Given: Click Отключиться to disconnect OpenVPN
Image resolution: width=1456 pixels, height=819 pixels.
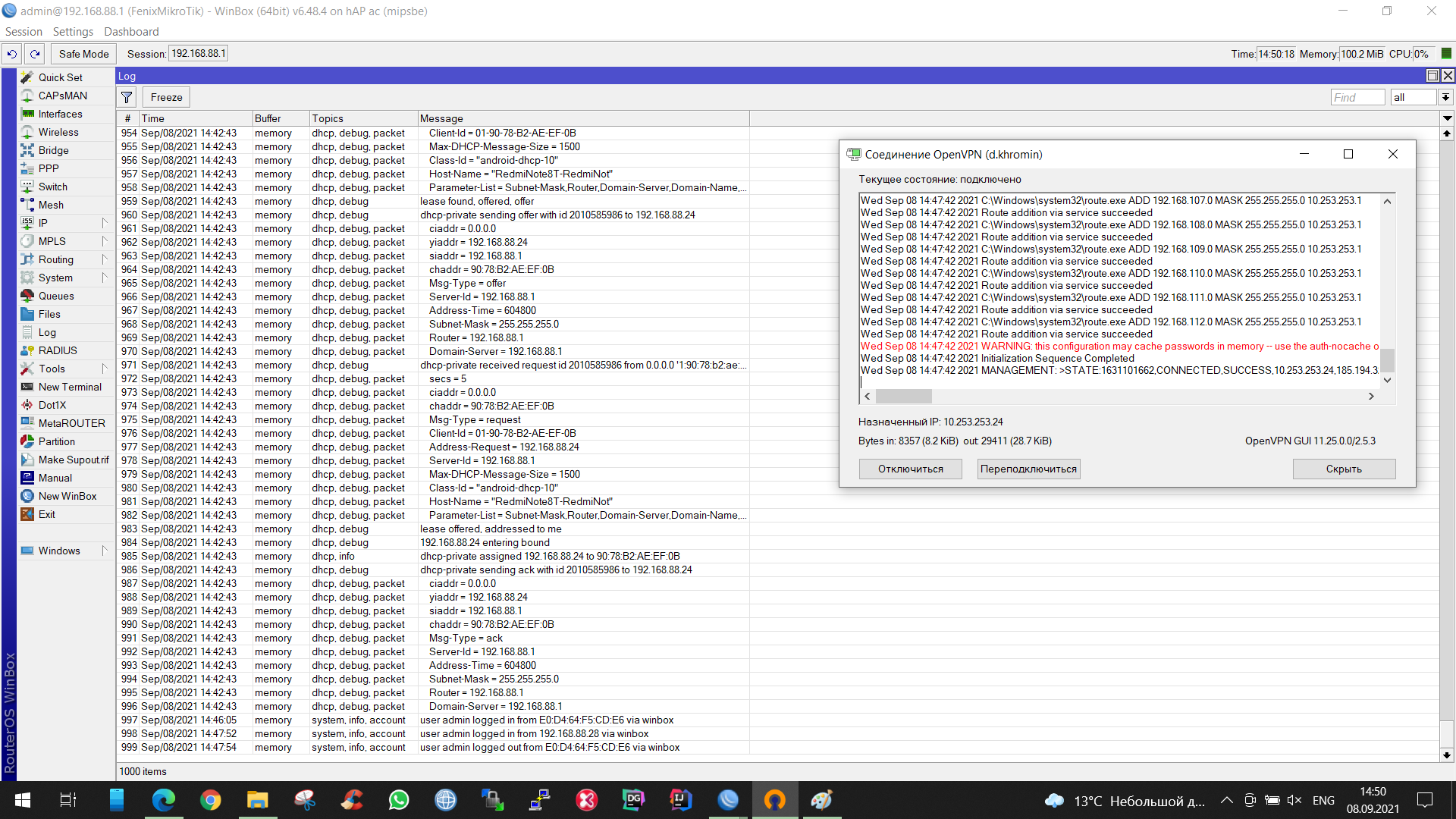Looking at the screenshot, I should [910, 469].
